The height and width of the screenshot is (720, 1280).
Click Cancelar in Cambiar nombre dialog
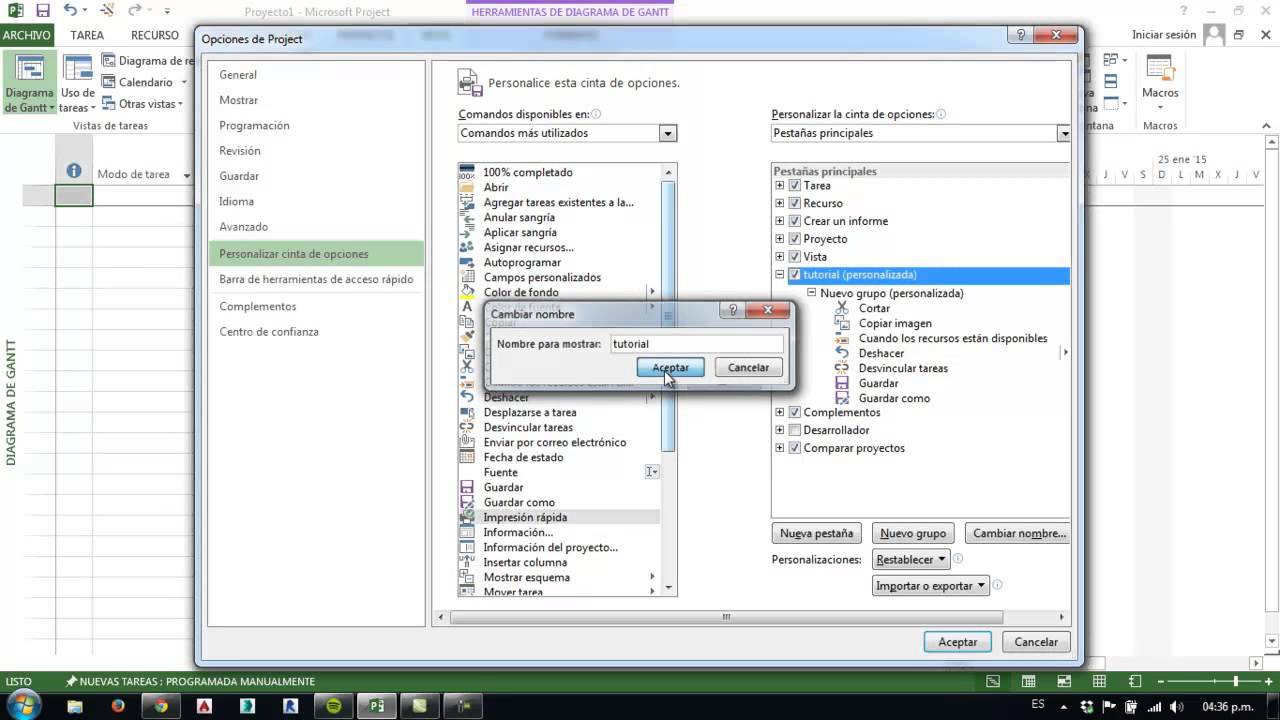748,368
